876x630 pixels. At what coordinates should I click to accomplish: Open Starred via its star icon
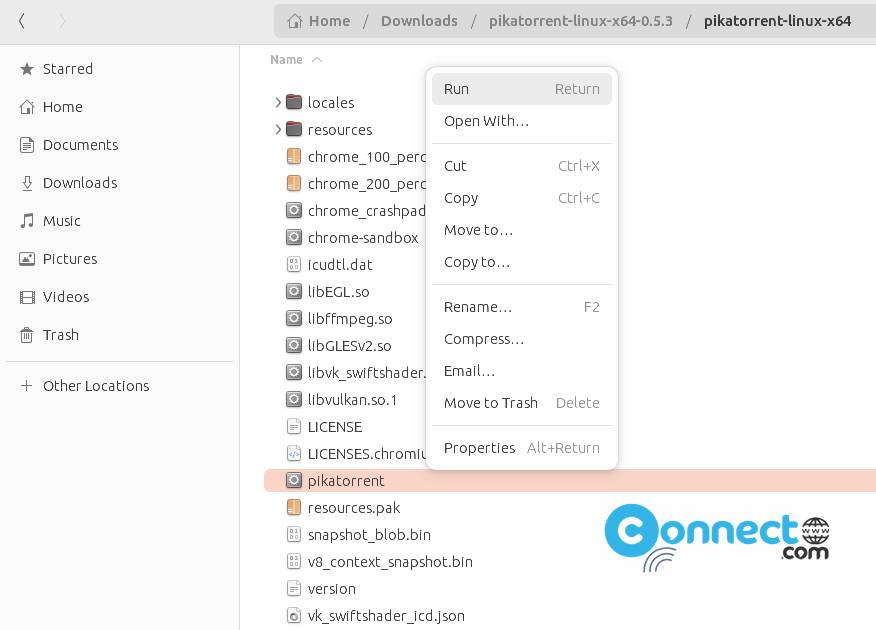click(26, 69)
